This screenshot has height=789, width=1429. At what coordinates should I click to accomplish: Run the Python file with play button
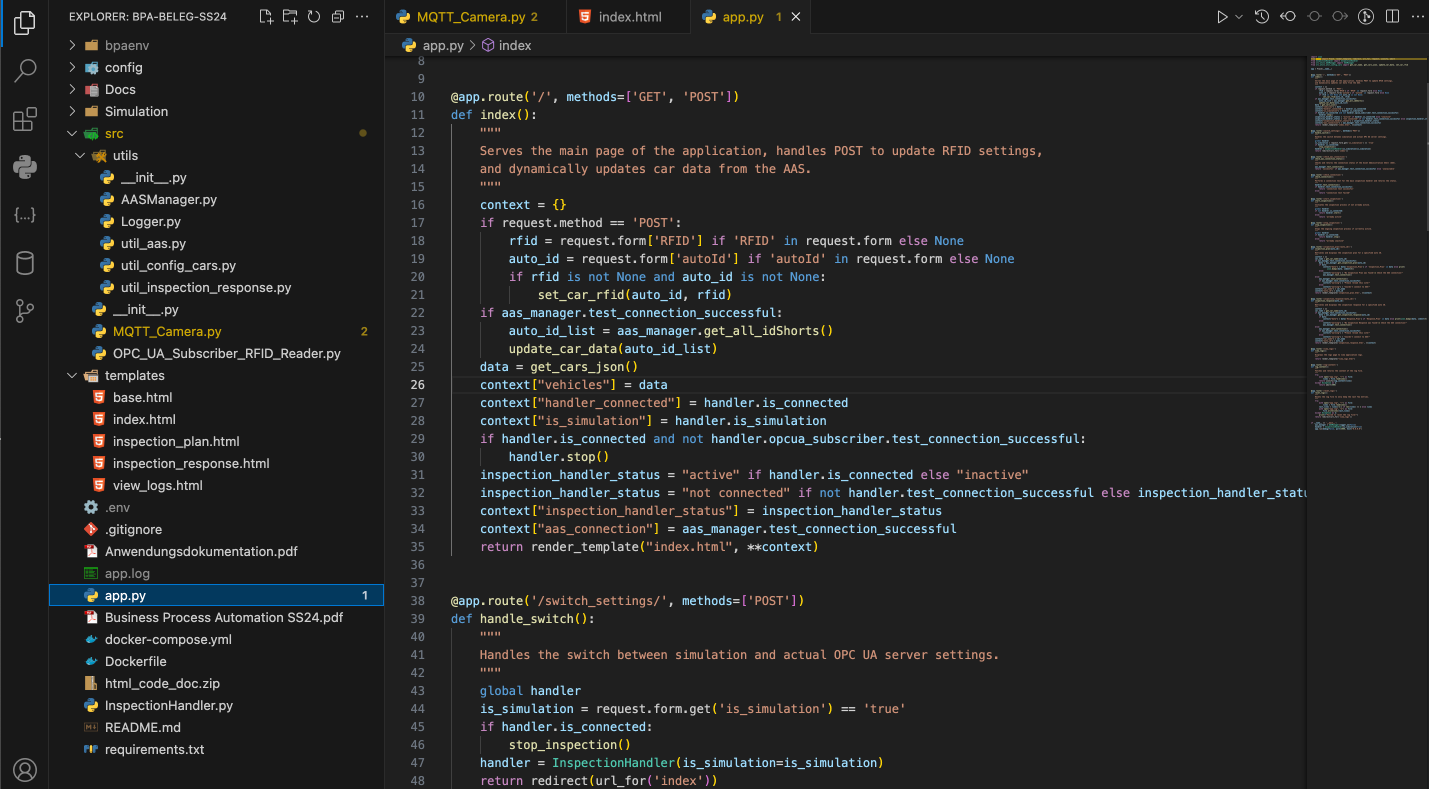[1222, 17]
